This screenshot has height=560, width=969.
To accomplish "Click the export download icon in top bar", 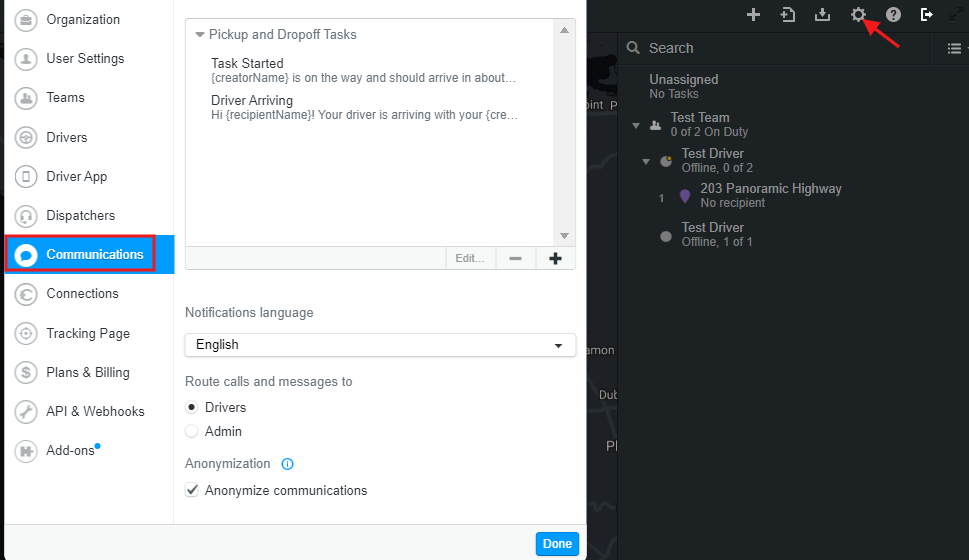I will point(823,15).
